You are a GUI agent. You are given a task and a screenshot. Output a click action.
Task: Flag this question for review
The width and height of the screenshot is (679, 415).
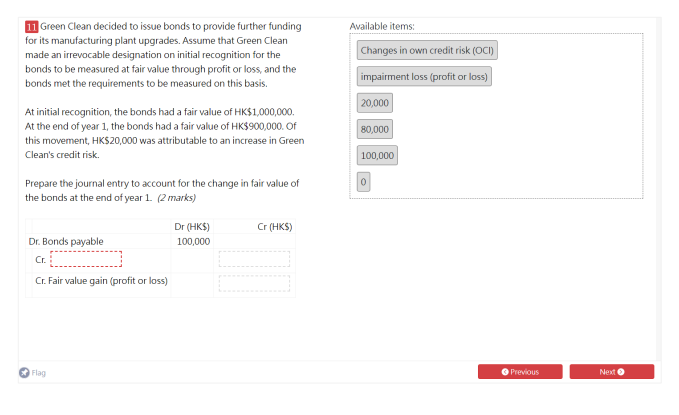click(x=32, y=373)
